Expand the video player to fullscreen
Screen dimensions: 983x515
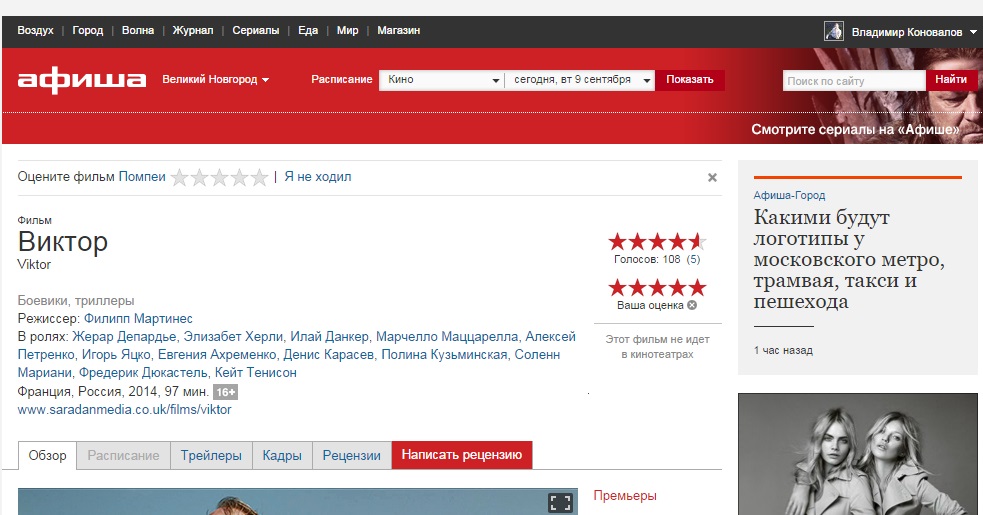point(560,502)
